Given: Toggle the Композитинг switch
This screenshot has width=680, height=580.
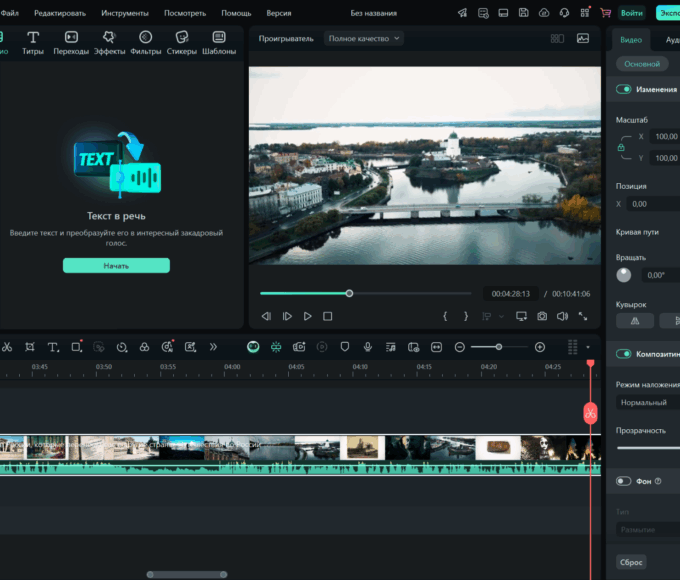Looking at the screenshot, I should click(x=623, y=354).
